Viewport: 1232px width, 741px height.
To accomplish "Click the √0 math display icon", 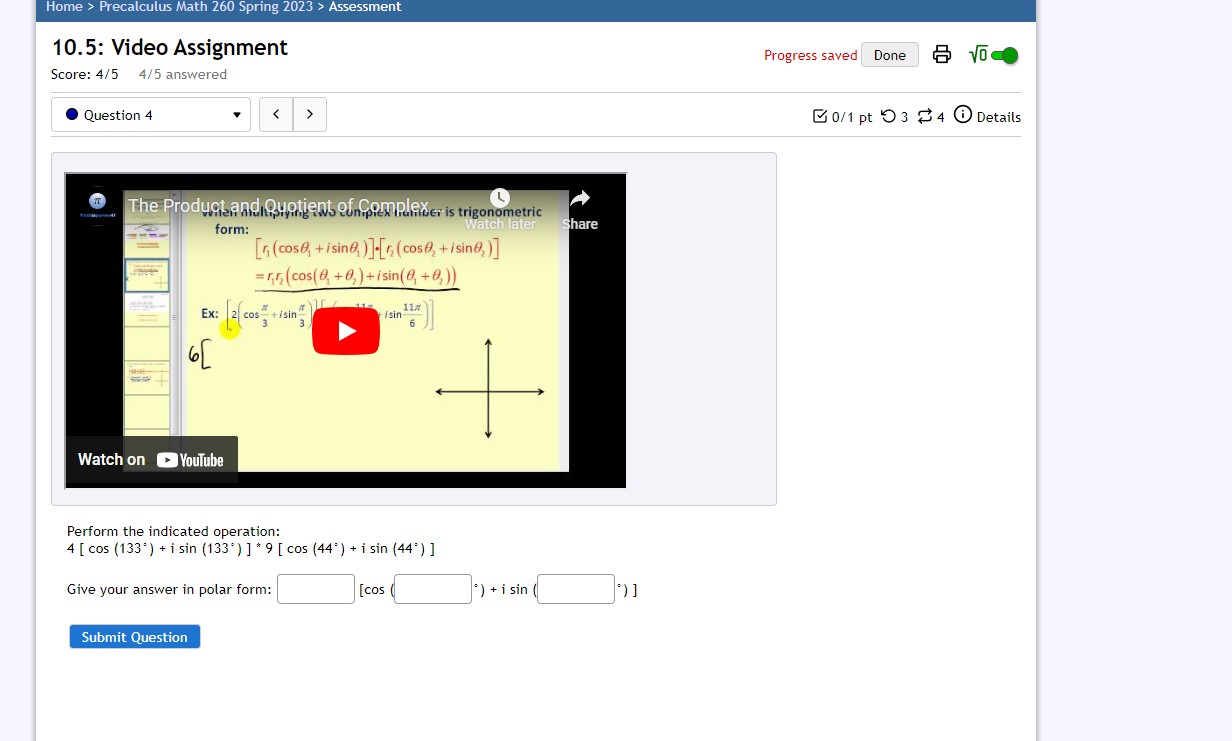I will tap(978, 55).
